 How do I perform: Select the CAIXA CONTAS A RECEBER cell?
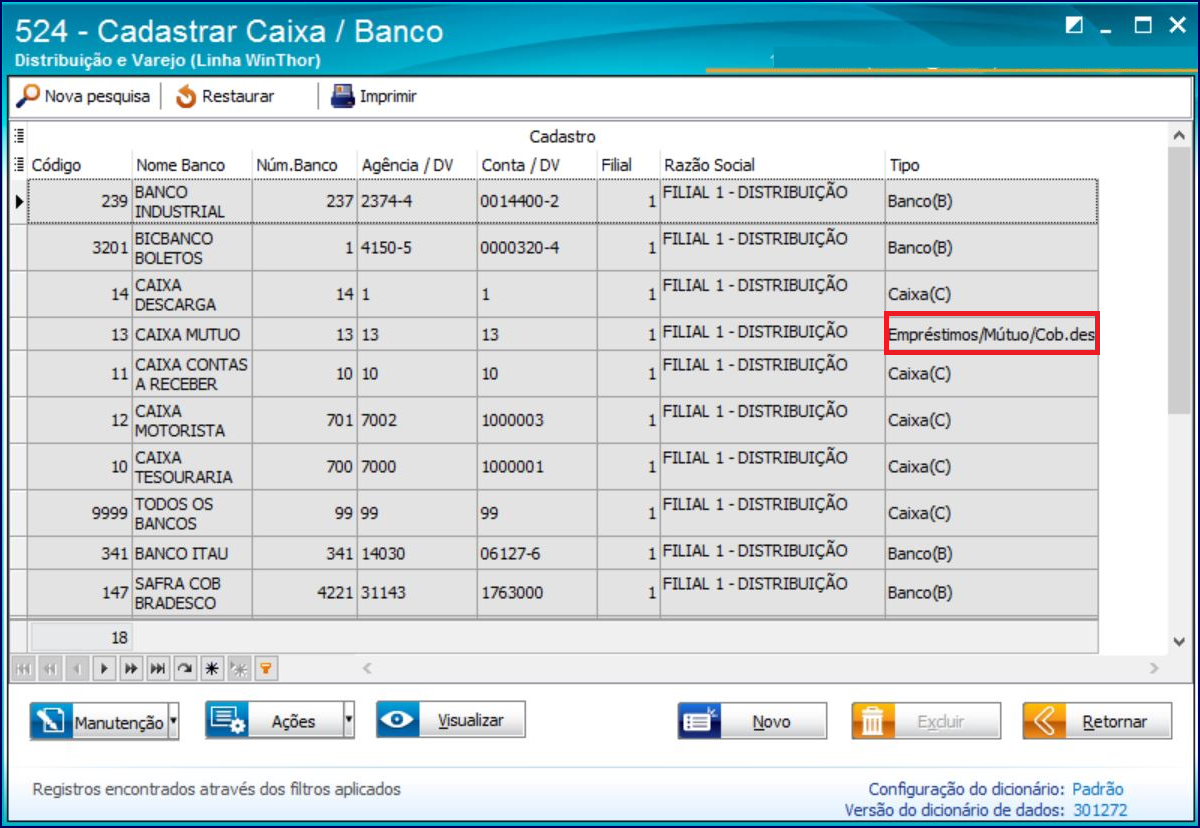(x=192, y=374)
